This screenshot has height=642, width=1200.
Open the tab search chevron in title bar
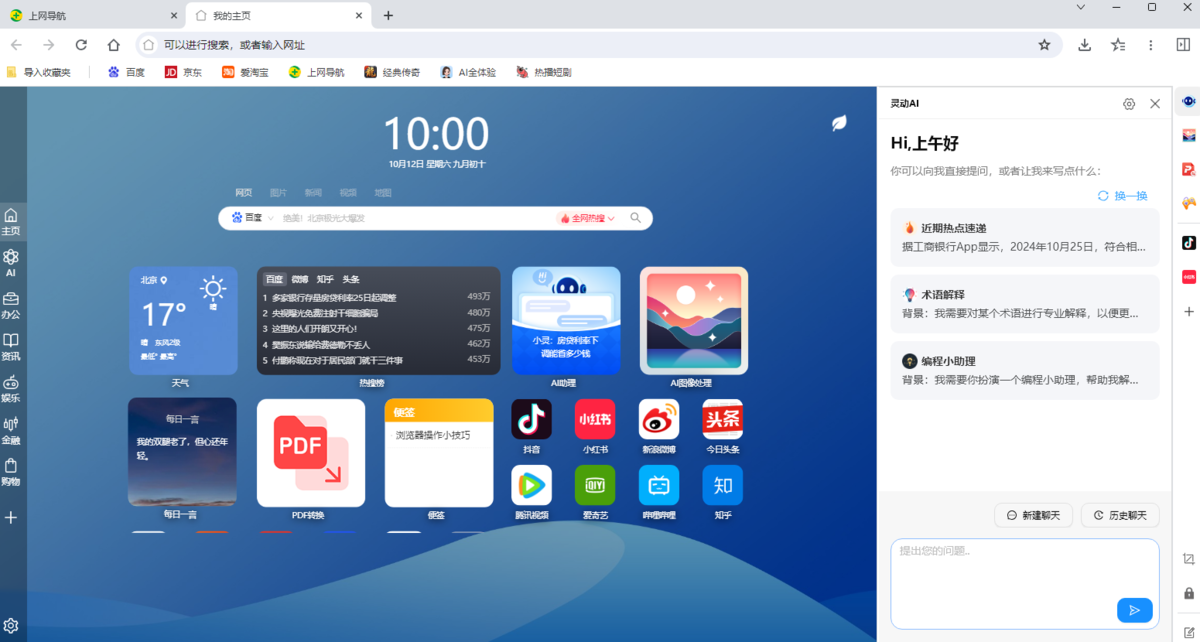tap(1080, 8)
